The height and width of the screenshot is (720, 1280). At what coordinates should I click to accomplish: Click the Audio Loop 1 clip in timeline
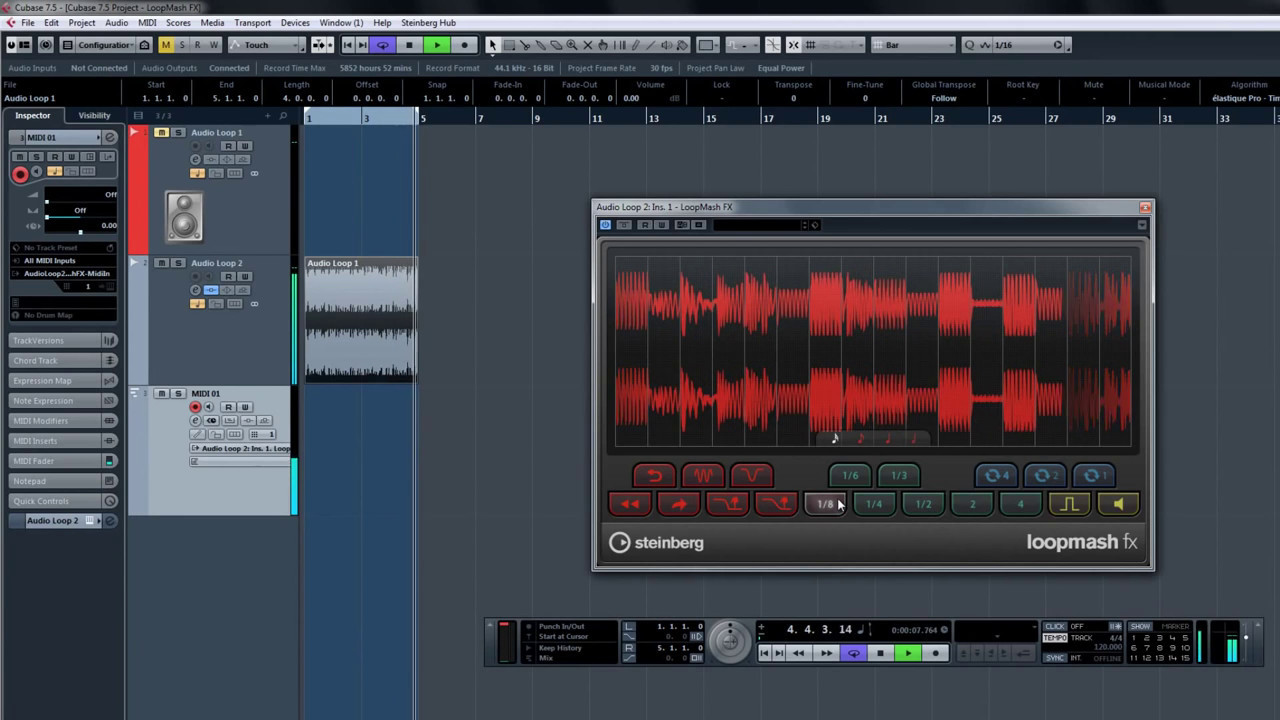point(361,320)
